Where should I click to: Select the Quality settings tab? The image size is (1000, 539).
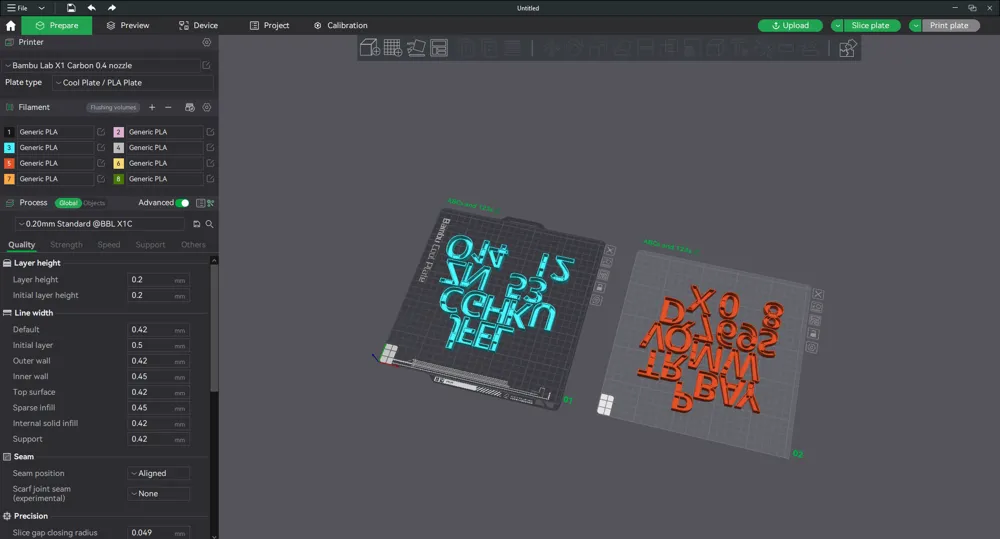click(22, 245)
